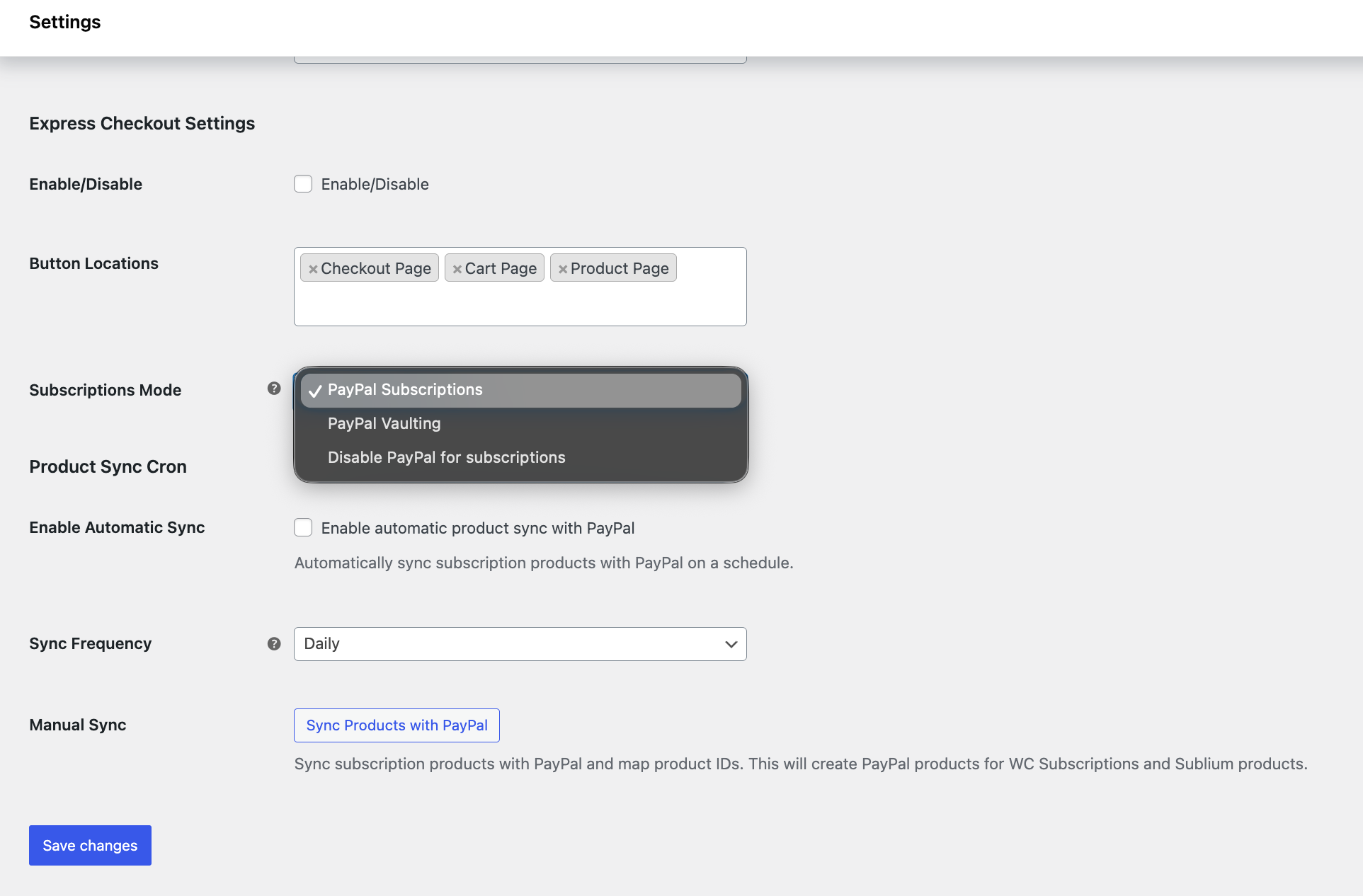Click Sync Products with PayPal
The image size is (1363, 896).
[x=397, y=725]
